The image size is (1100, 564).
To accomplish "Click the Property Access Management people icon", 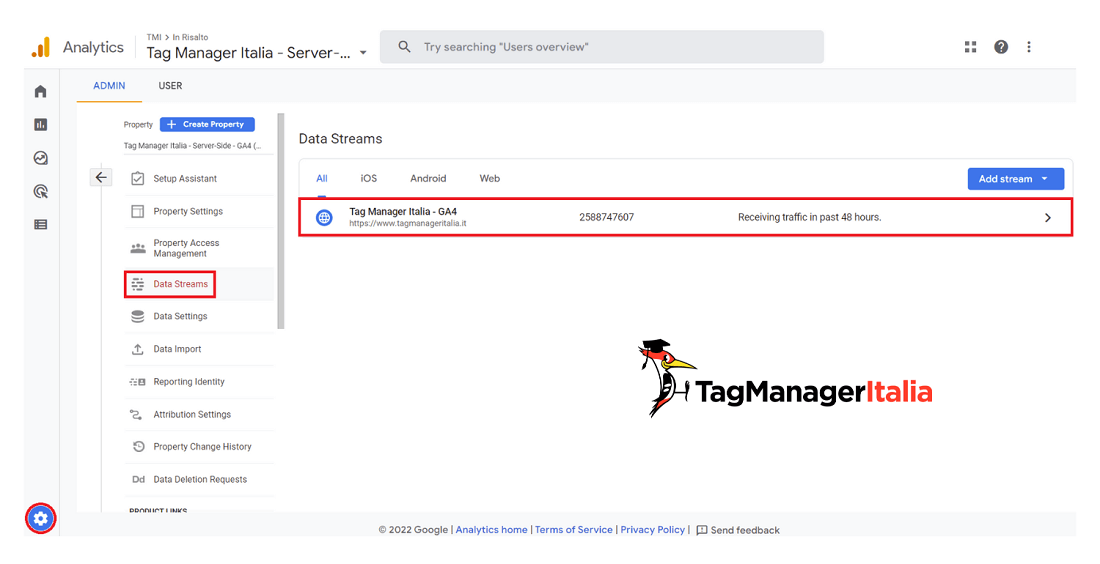I will coord(138,248).
